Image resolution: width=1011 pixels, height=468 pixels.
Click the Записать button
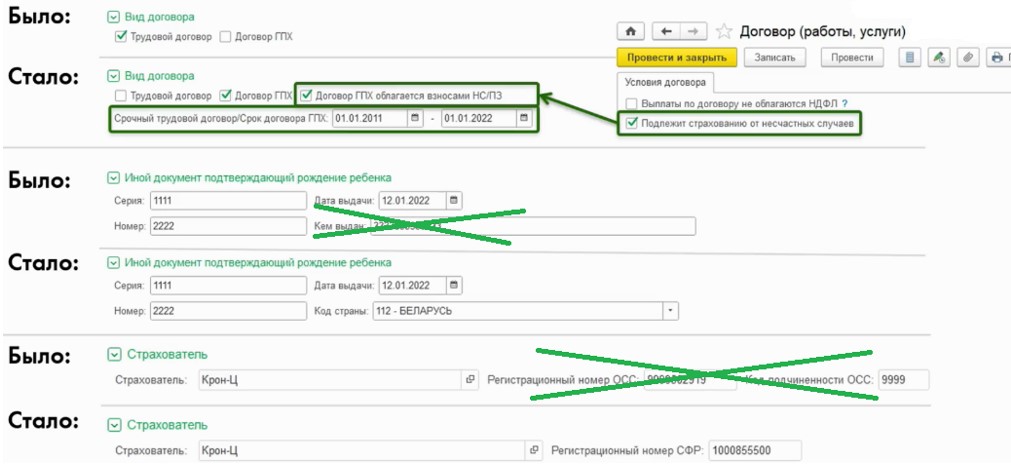[x=774, y=57]
